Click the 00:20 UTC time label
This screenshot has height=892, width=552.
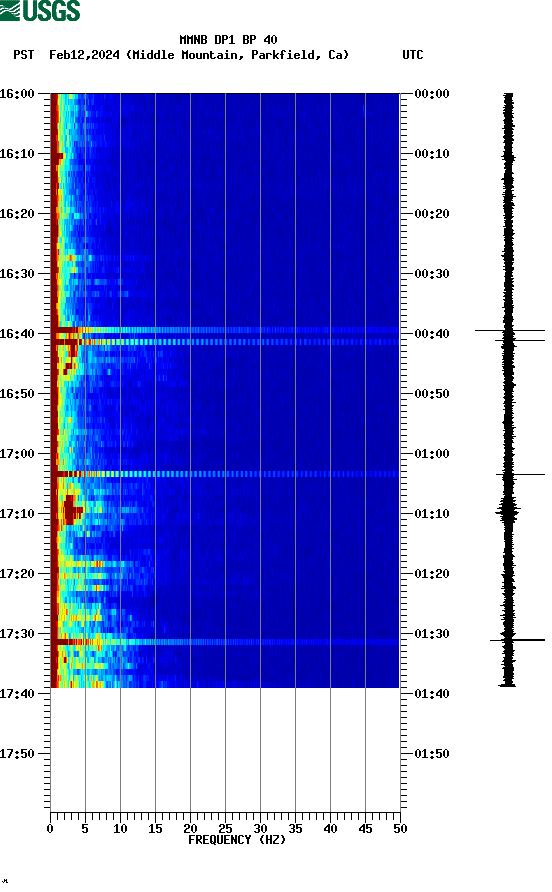(432, 213)
